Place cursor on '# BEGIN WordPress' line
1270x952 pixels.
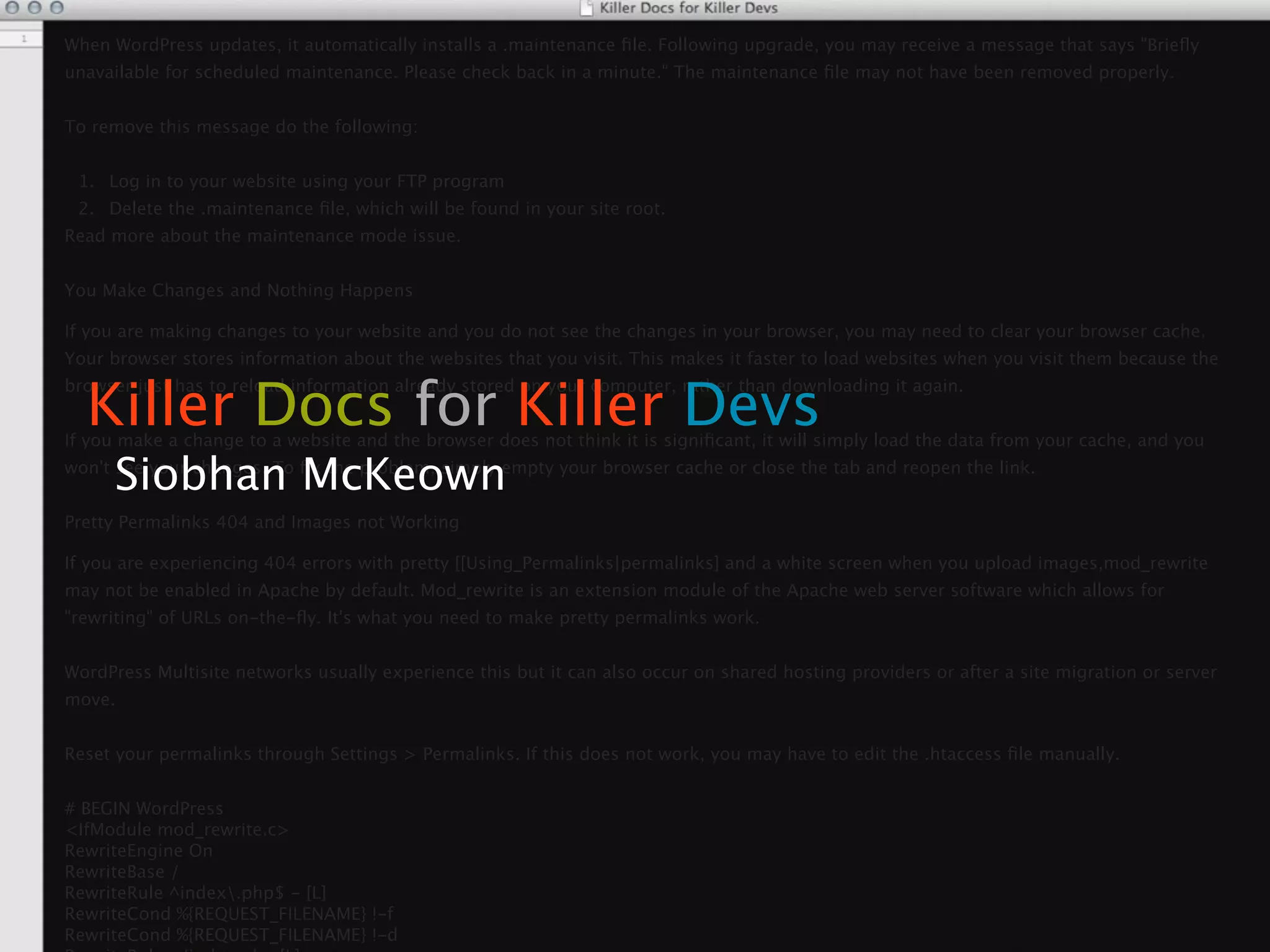[144, 809]
